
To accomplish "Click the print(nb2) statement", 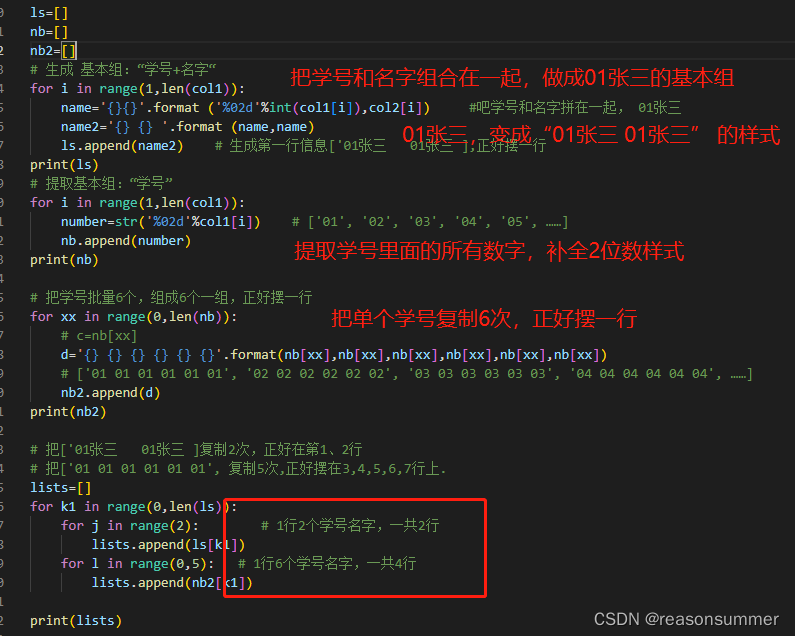I will (68, 412).
